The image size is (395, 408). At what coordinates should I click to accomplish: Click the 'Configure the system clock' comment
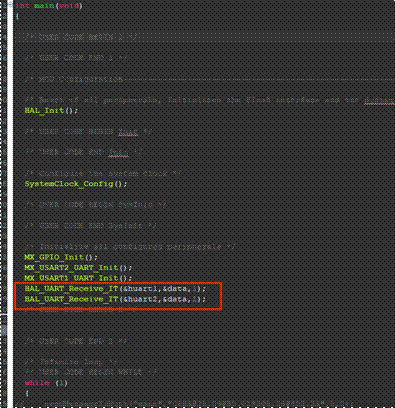coord(103,174)
